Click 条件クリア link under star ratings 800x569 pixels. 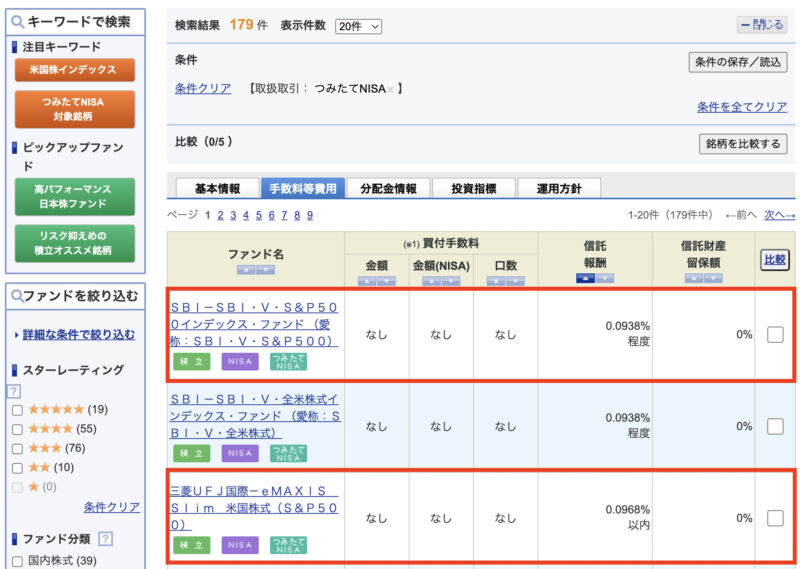pyautogui.click(x=112, y=507)
